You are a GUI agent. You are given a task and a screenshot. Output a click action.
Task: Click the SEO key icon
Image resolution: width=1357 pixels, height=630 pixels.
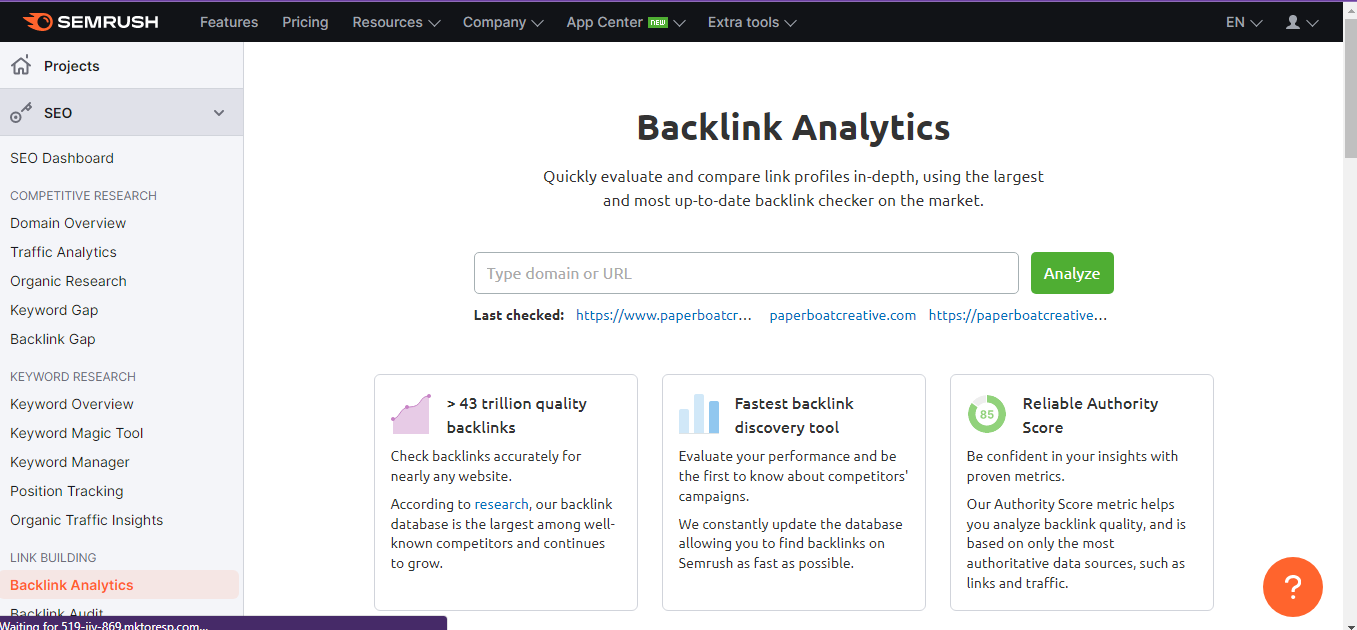pos(21,113)
